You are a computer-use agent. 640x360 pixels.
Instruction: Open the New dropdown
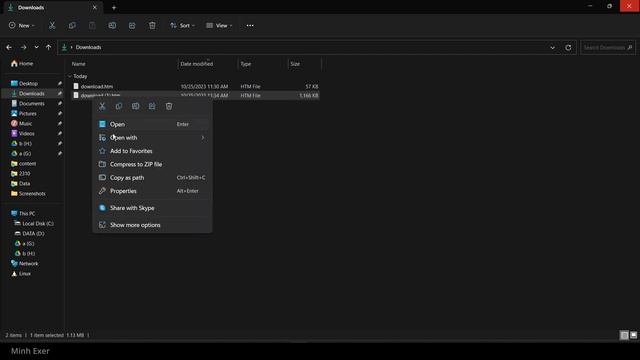click(22, 25)
